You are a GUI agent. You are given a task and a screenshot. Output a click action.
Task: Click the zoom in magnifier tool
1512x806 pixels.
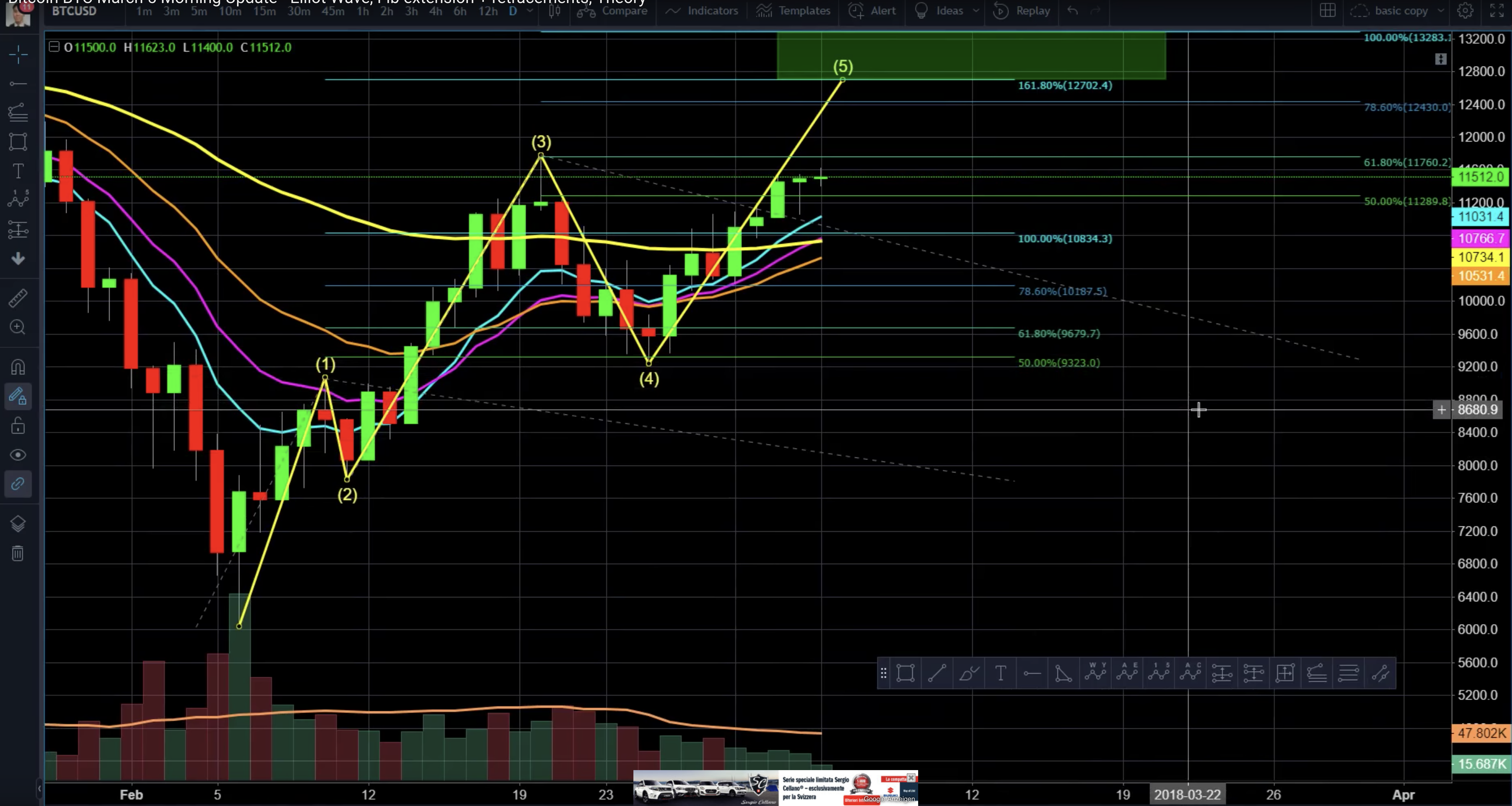click(18, 327)
